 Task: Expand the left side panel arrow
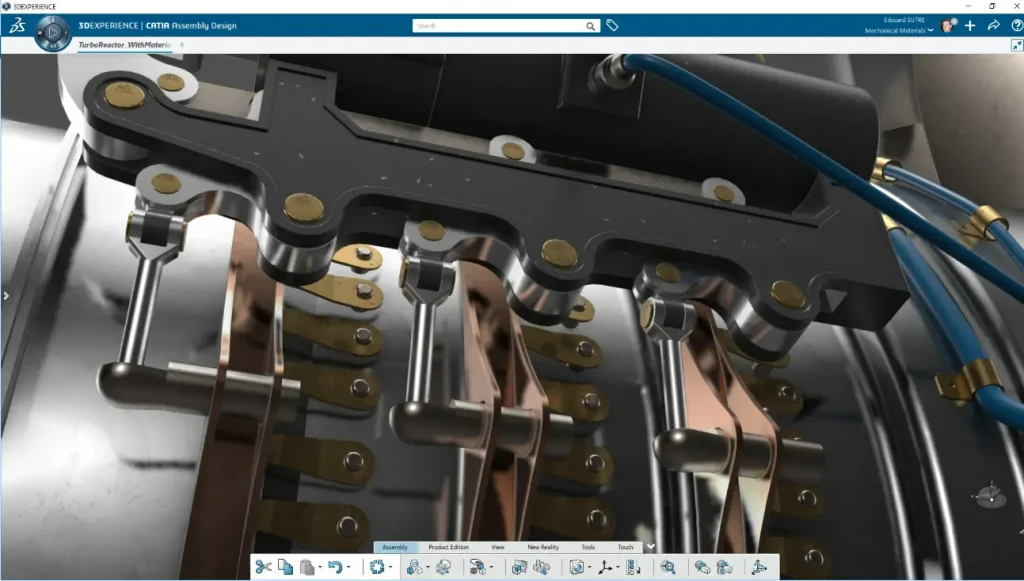coord(6,296)
